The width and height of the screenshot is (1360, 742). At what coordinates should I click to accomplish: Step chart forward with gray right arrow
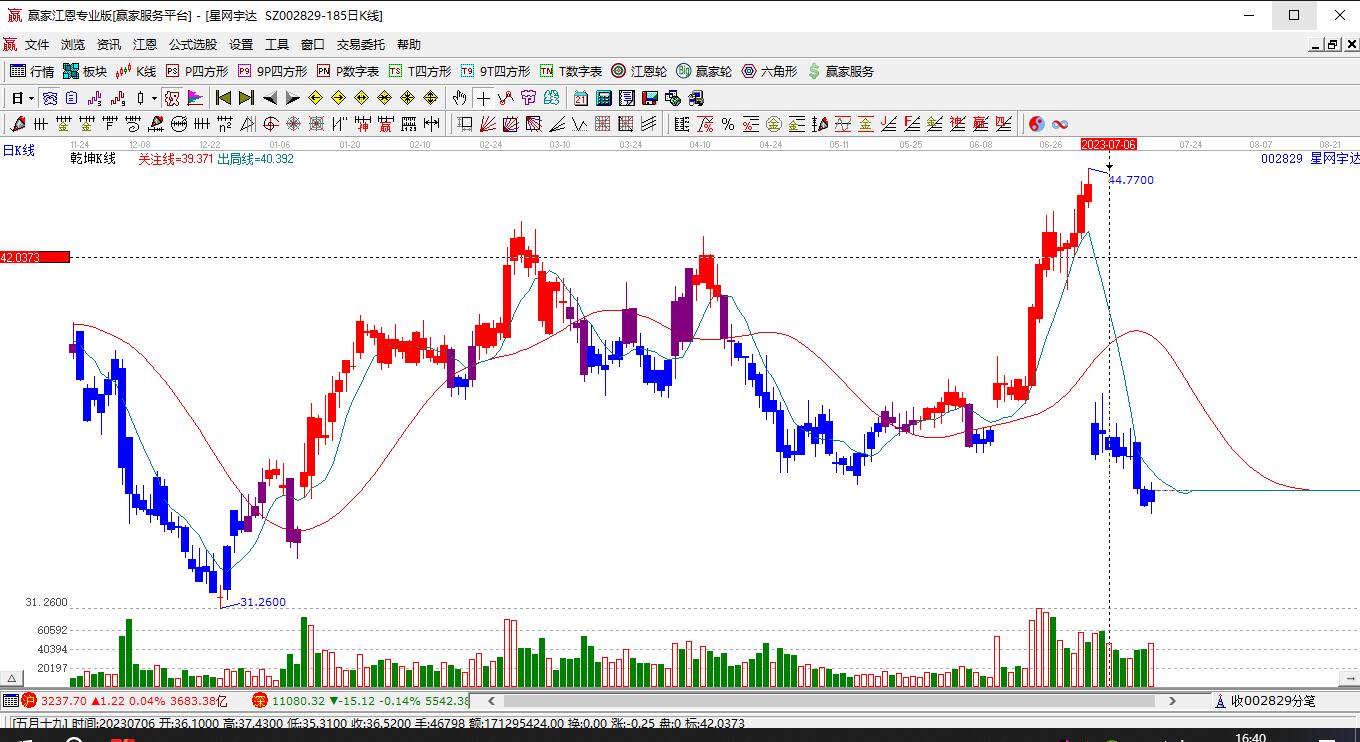pyautogui.click(x=293, y=98)
